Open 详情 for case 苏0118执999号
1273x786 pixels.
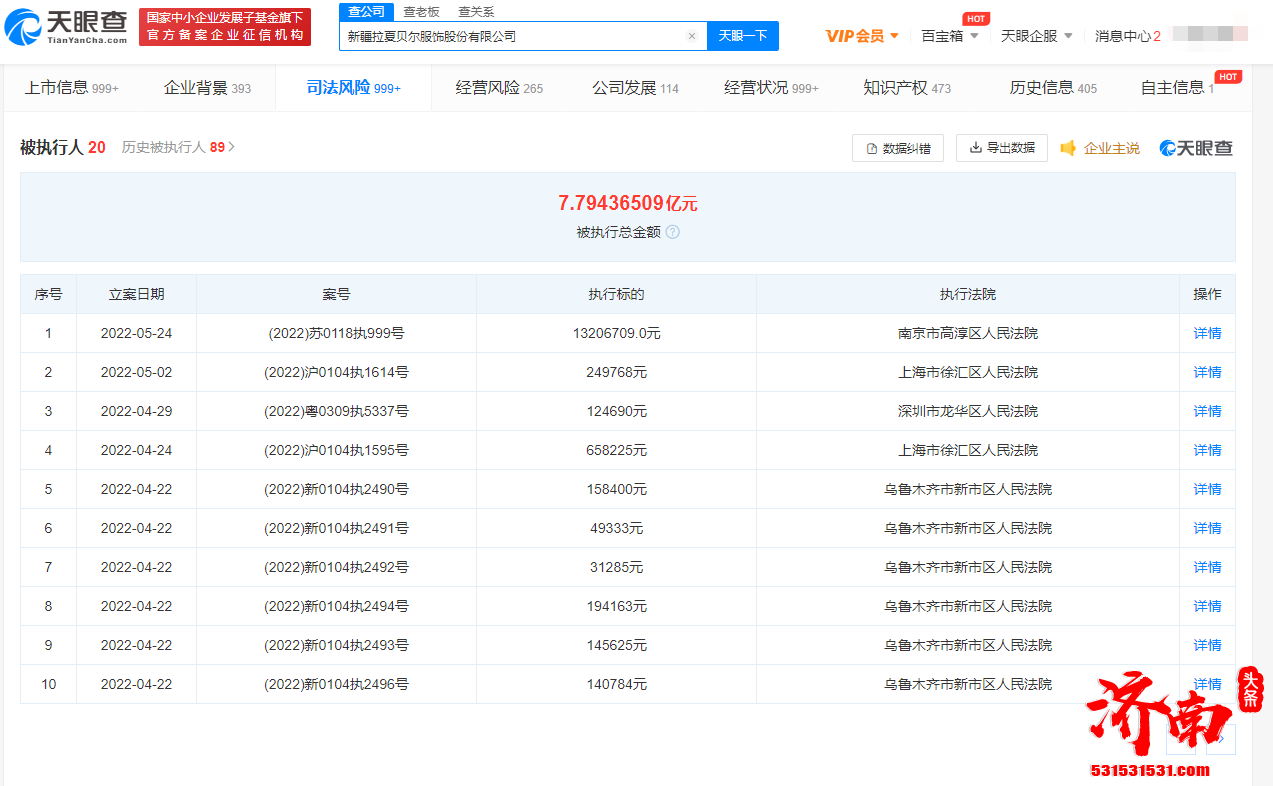pos(1207,333)
